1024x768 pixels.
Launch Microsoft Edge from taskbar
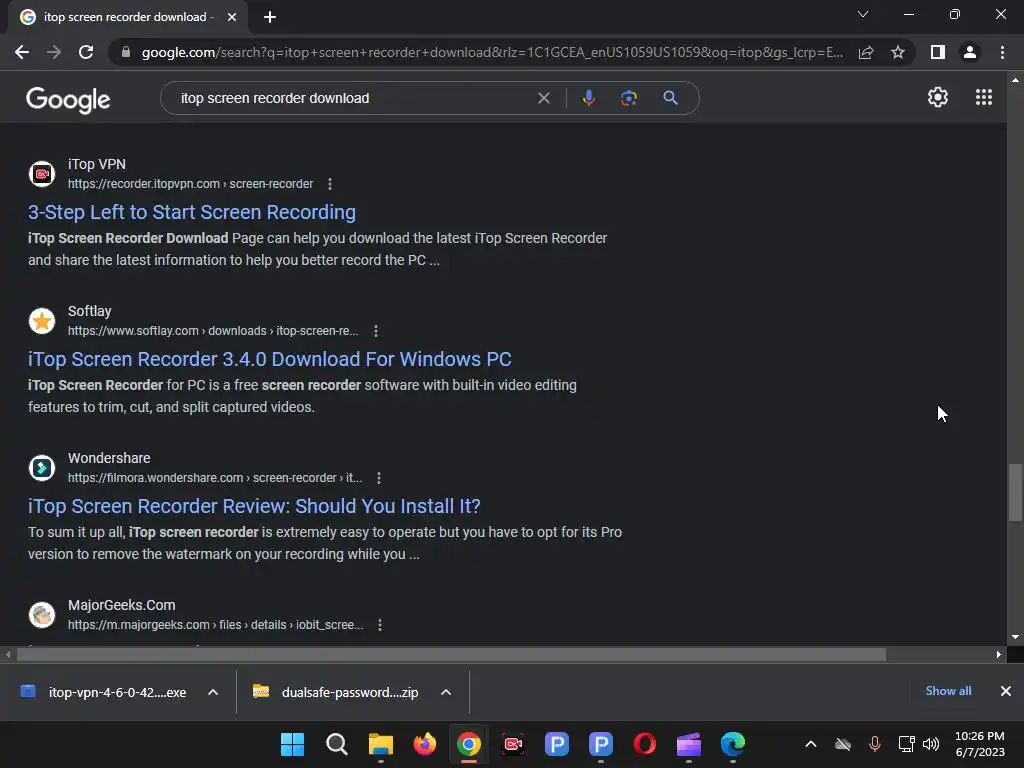pyautogui.click(x=733, y=744)
